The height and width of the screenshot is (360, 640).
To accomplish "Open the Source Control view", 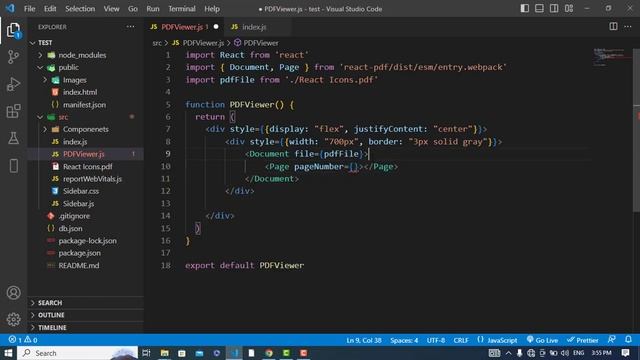I will tap(13, 57).
